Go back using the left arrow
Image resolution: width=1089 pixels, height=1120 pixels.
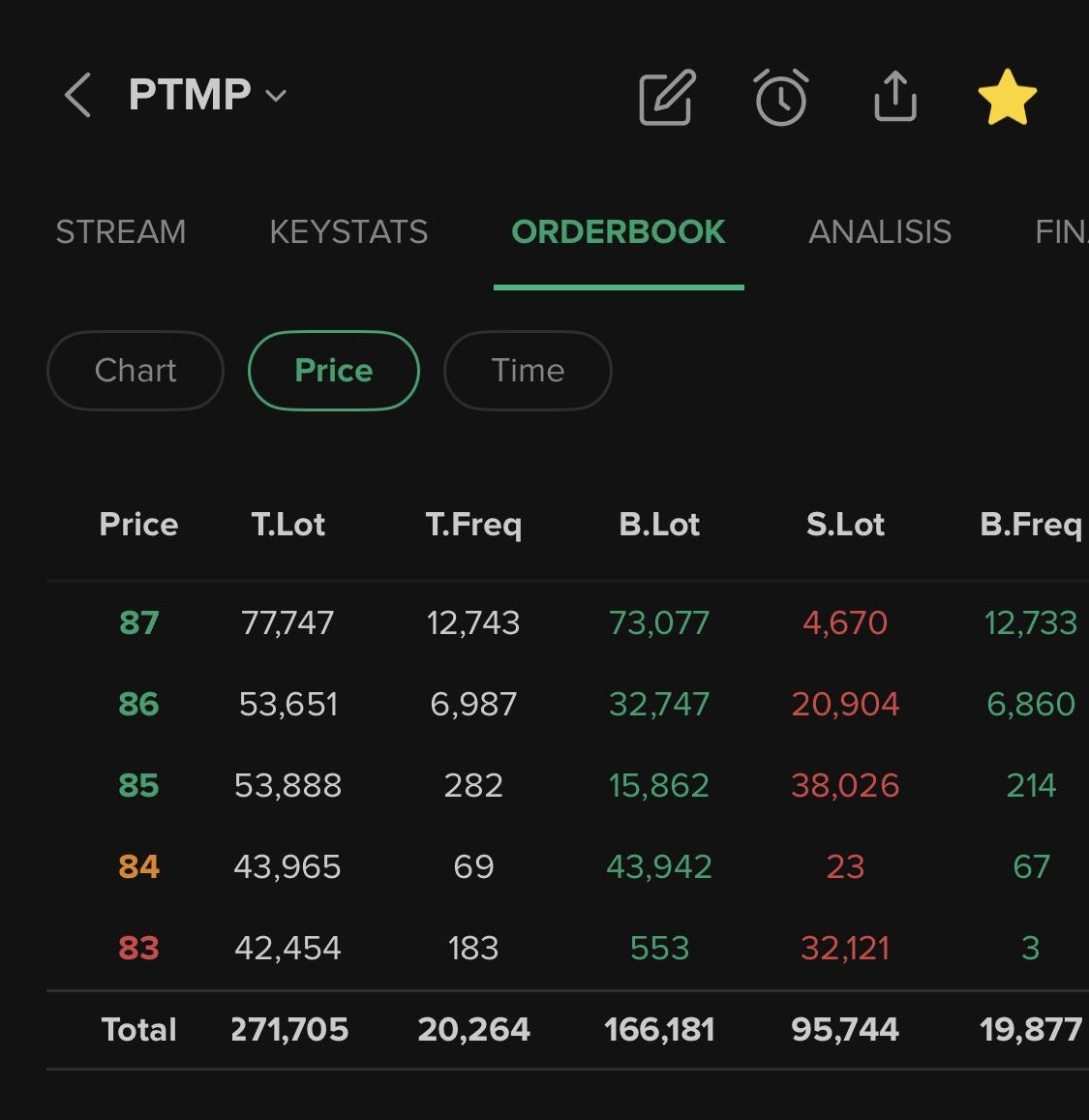pos(77,96)
